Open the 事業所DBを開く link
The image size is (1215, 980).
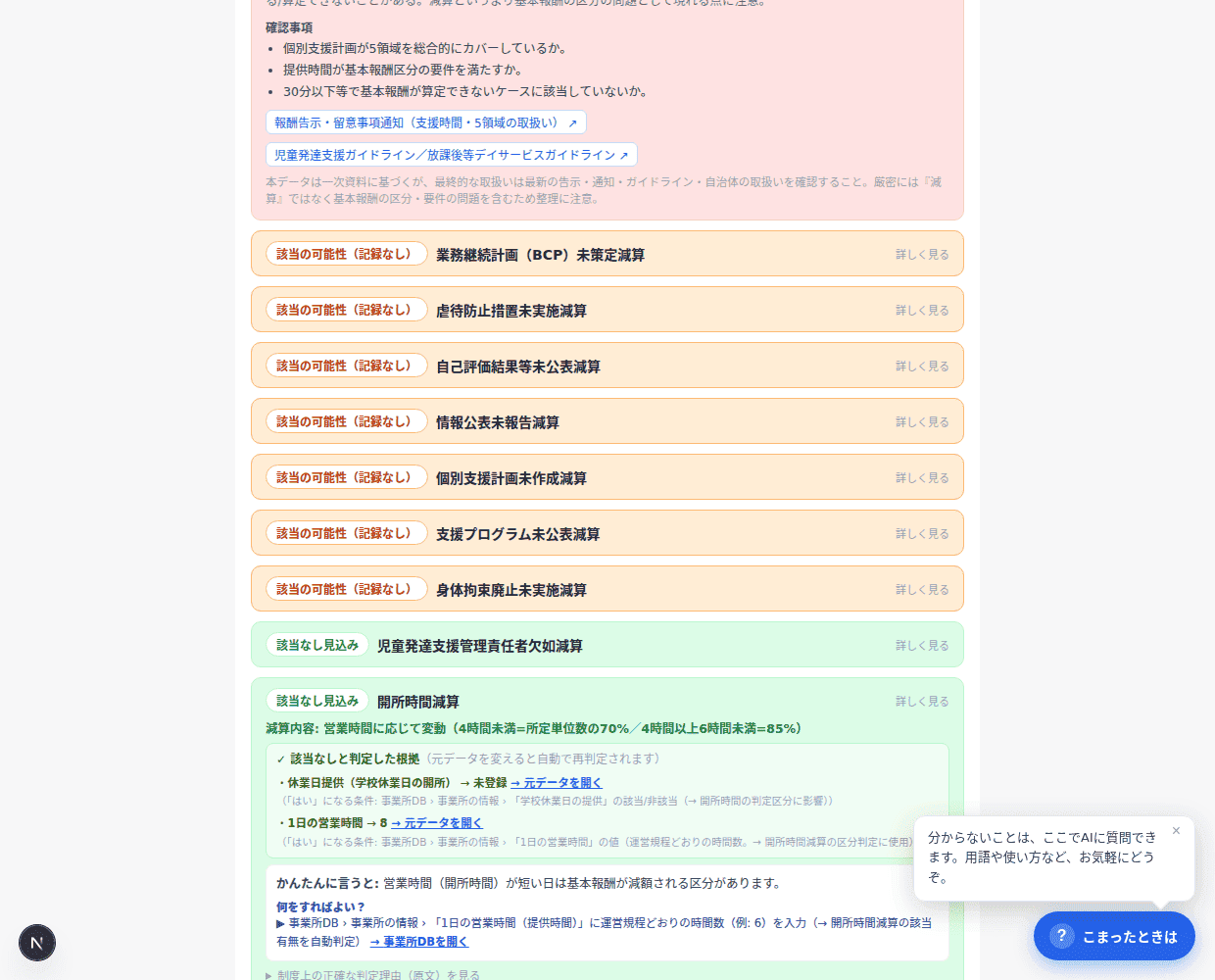[x=419, y=942]
